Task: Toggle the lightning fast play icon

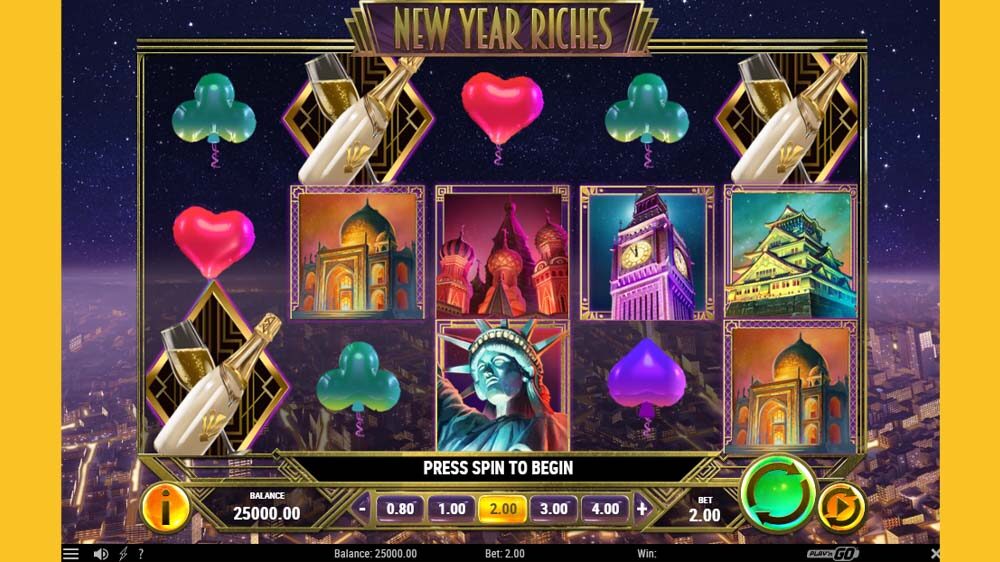Action: coord(123,554)
